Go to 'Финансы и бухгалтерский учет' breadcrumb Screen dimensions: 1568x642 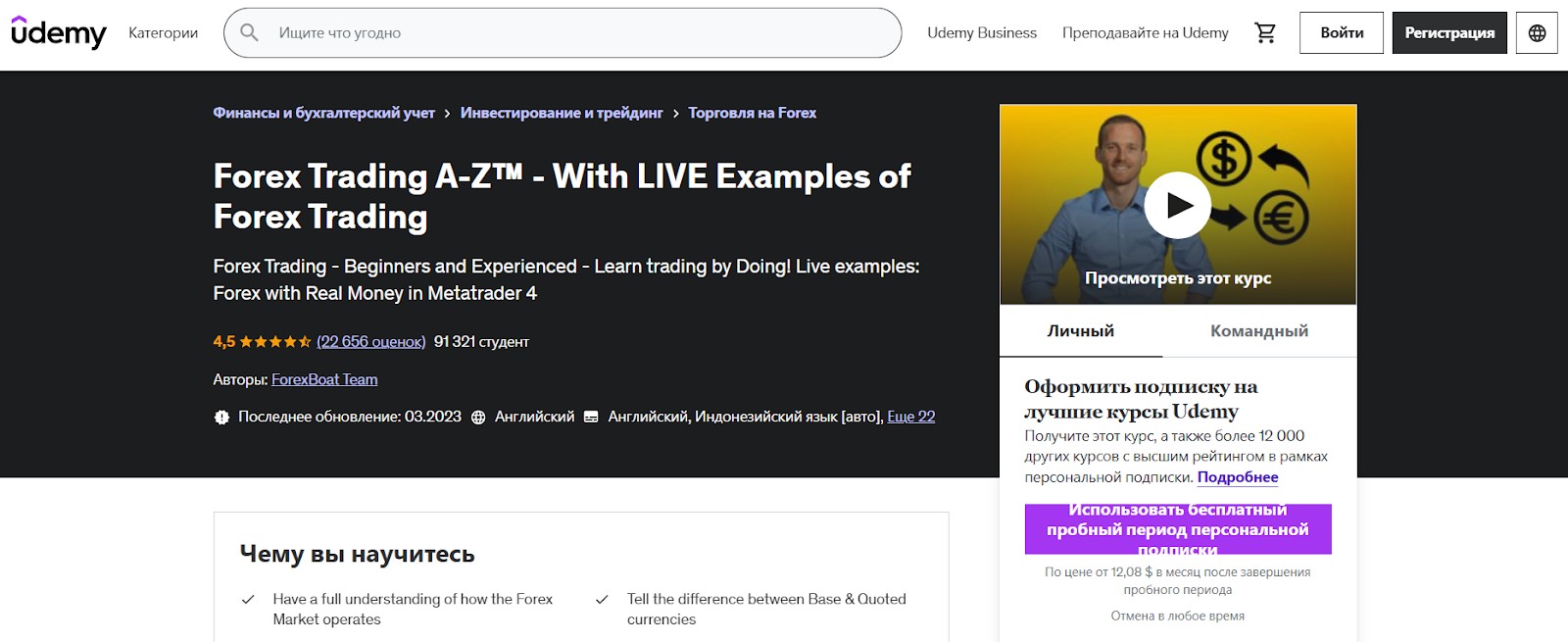coord(324,113)
